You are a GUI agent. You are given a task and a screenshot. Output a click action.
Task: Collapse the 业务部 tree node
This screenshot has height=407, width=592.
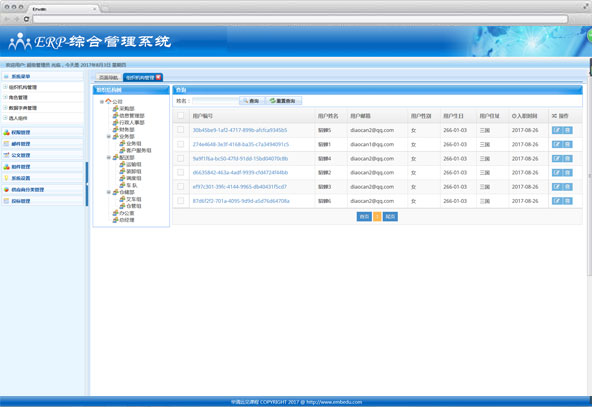pos(108,136)
